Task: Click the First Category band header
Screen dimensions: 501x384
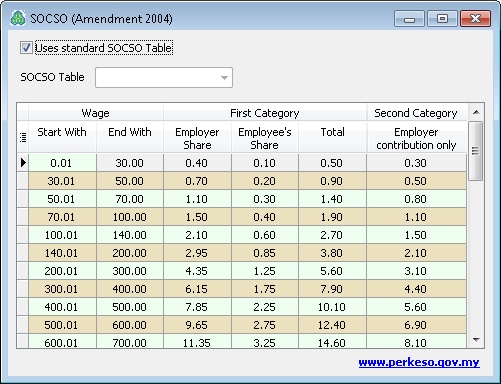Action: pyautogui.click(x=265, y=113)
